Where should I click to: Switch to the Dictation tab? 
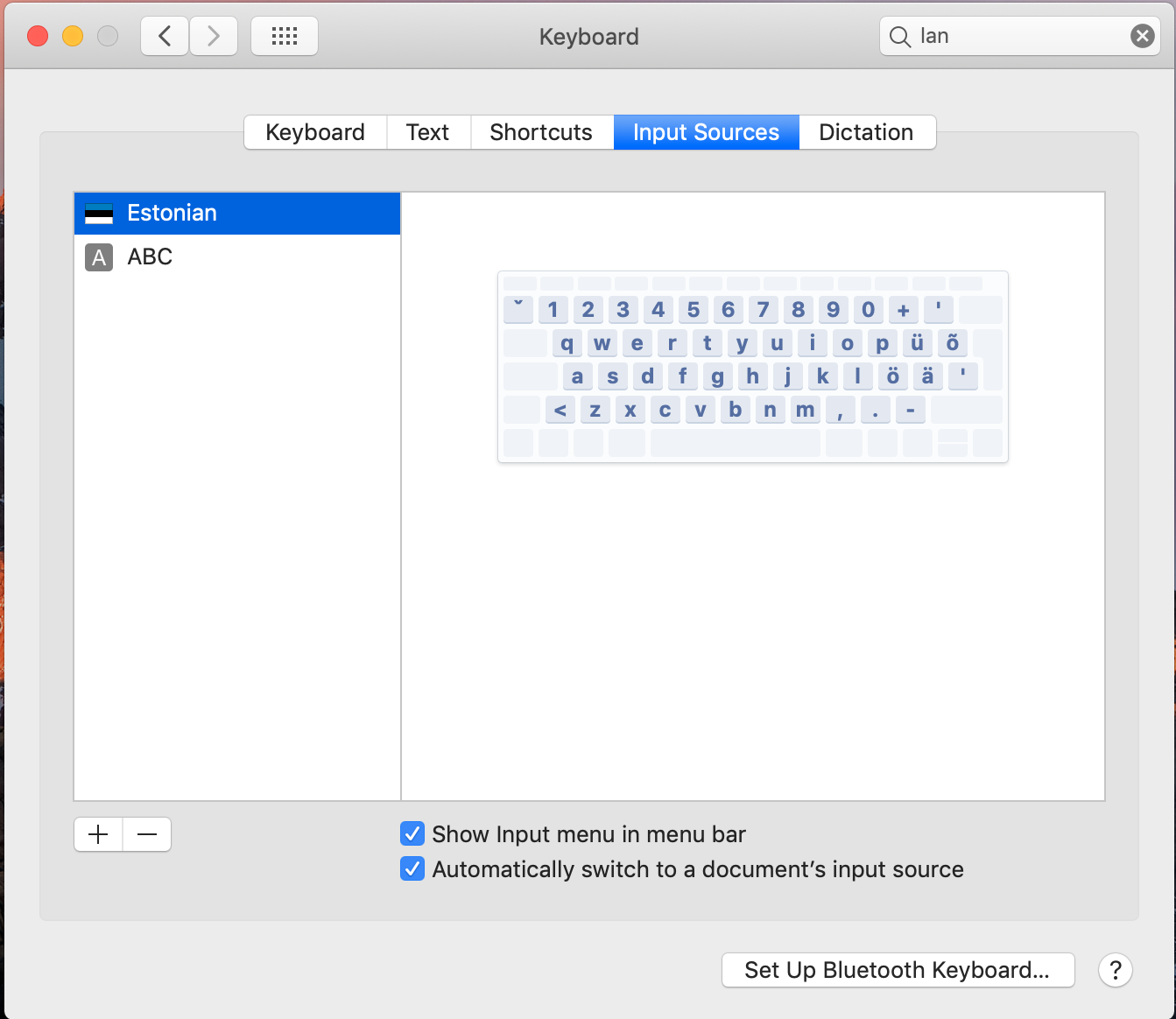pyautogui.click(x=866, y=132)
